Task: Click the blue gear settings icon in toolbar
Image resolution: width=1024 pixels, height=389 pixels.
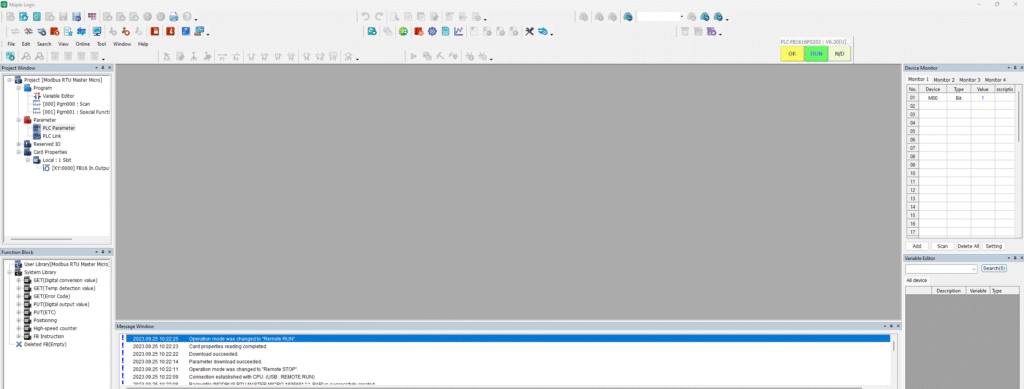Action: point(432,31)
